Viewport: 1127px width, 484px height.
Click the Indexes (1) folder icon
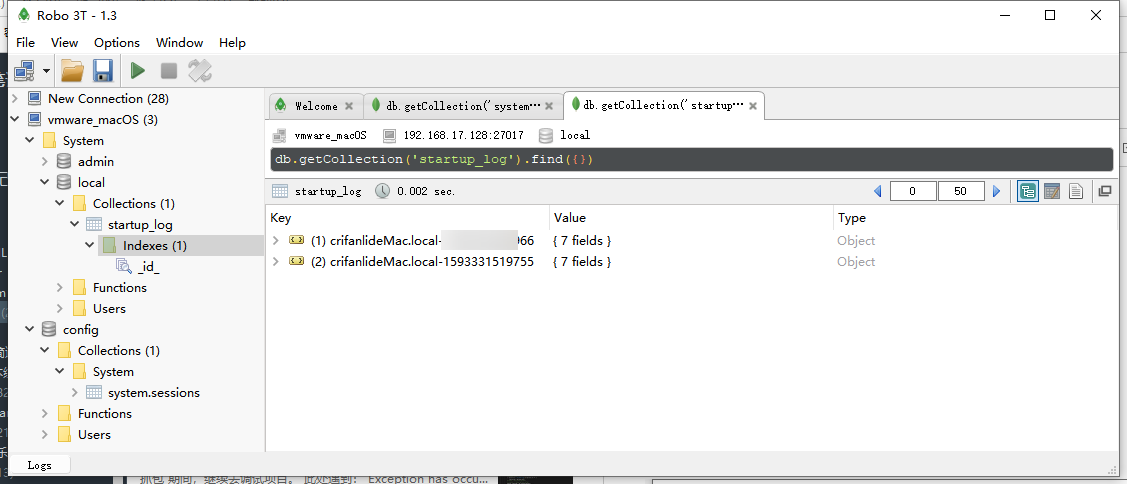pyautogui.click(x=109, y=245)
